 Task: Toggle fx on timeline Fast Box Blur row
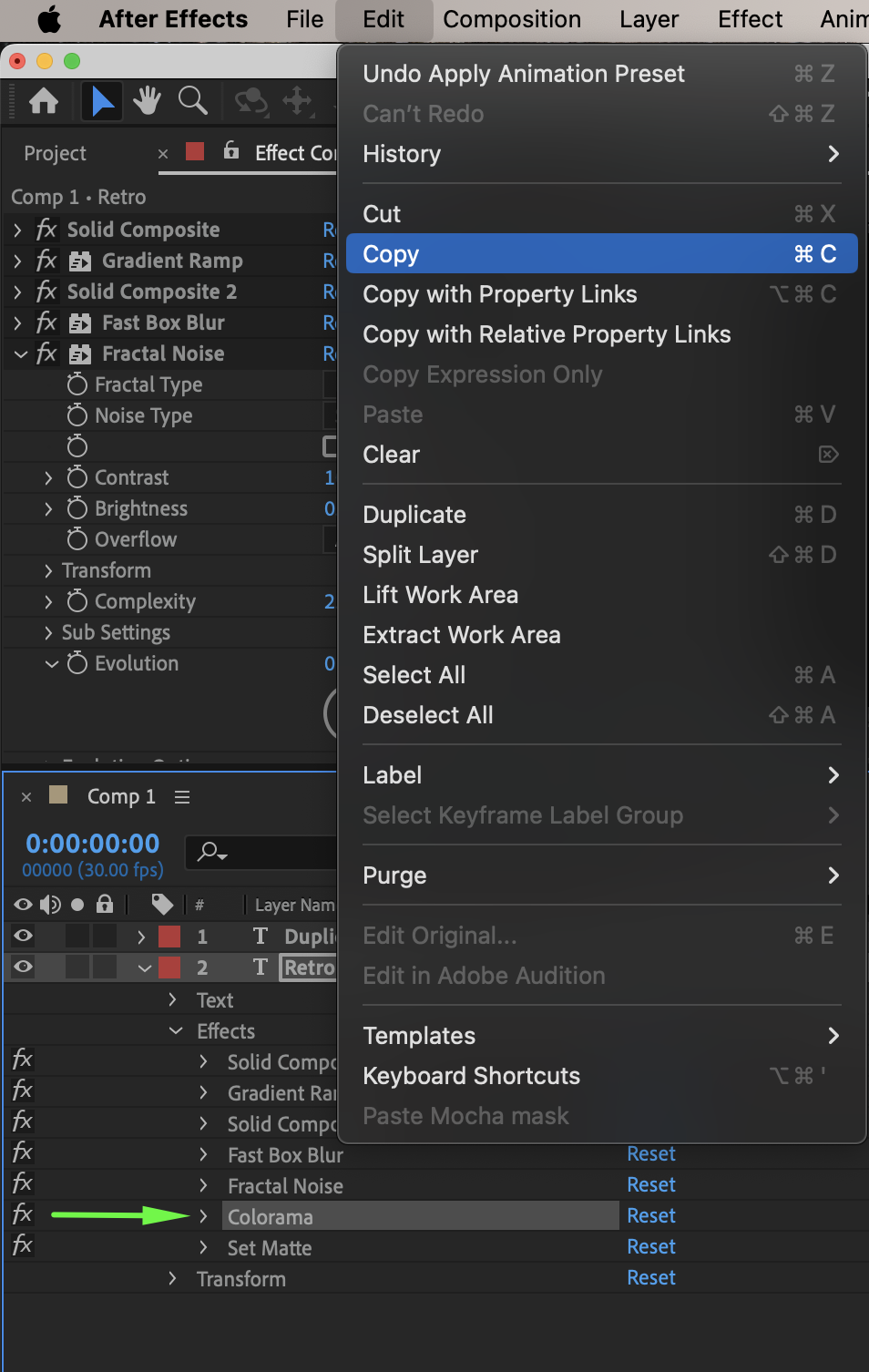[22, 1152]
